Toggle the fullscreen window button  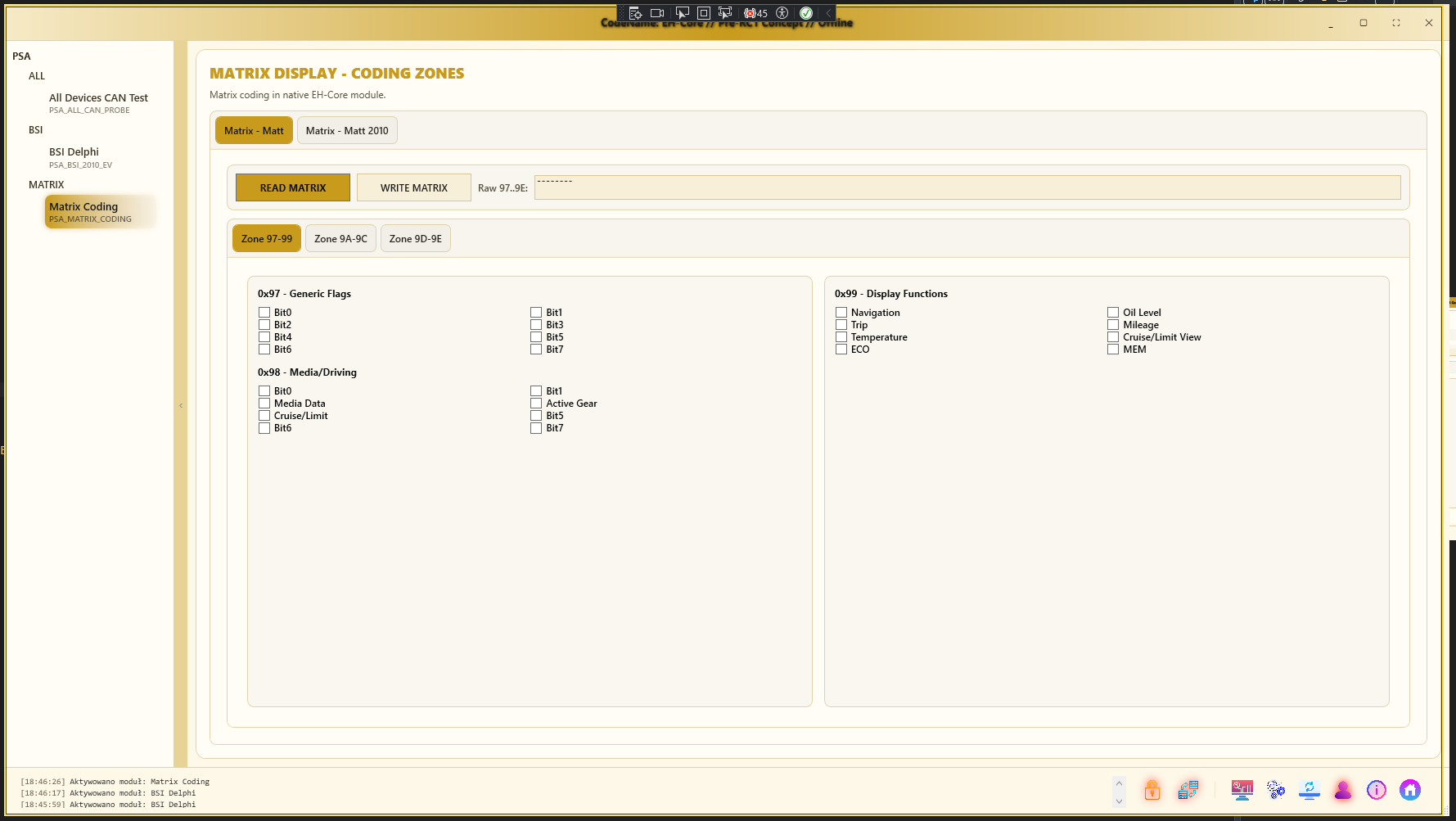(x=1396, y=23)
